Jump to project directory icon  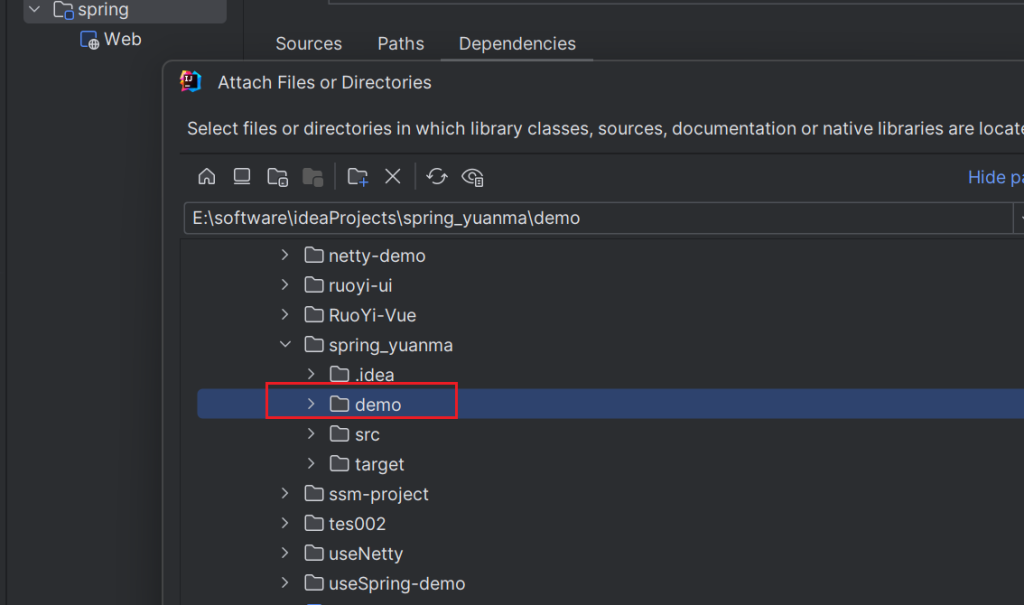277,177
